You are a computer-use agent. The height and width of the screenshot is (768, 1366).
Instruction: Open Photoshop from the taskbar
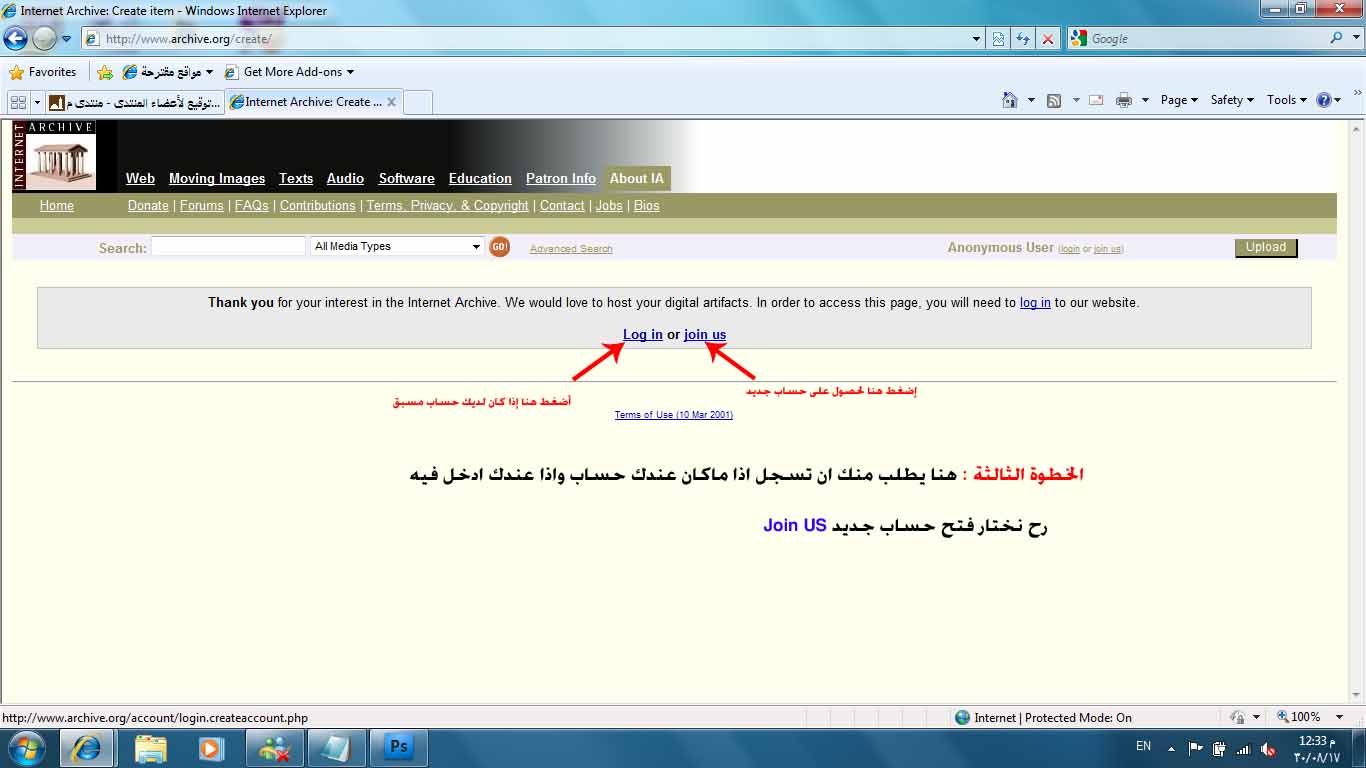399,747
